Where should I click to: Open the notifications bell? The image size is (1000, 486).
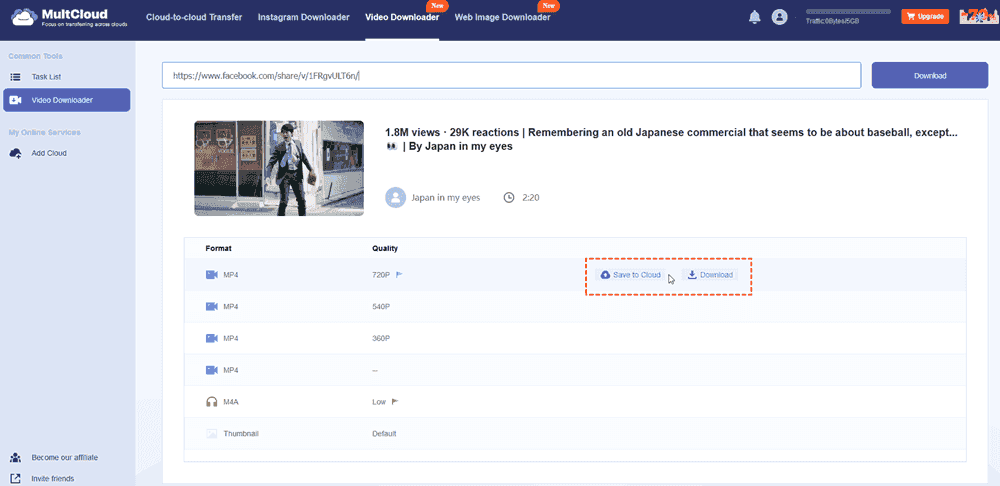(754, 17)
